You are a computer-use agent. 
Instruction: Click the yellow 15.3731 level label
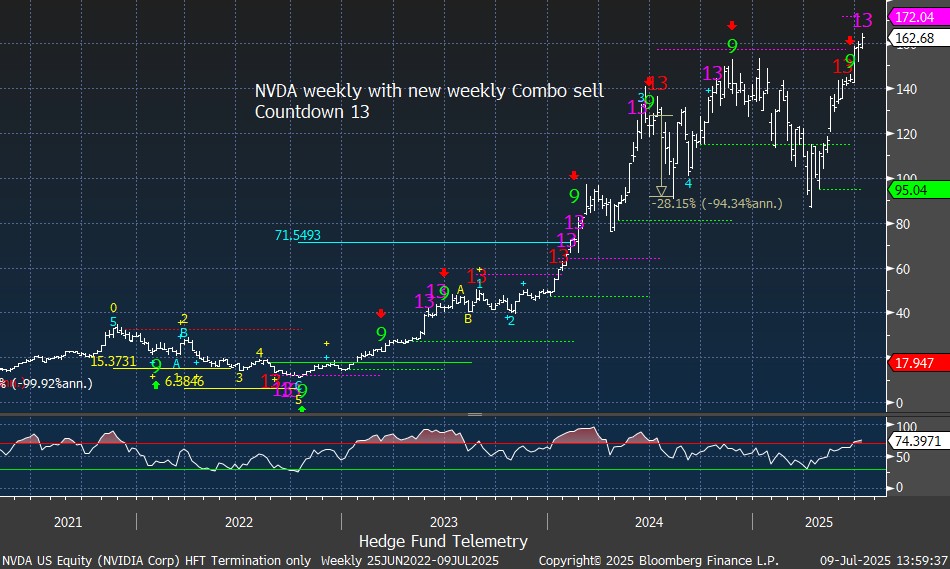click(112, 362)
